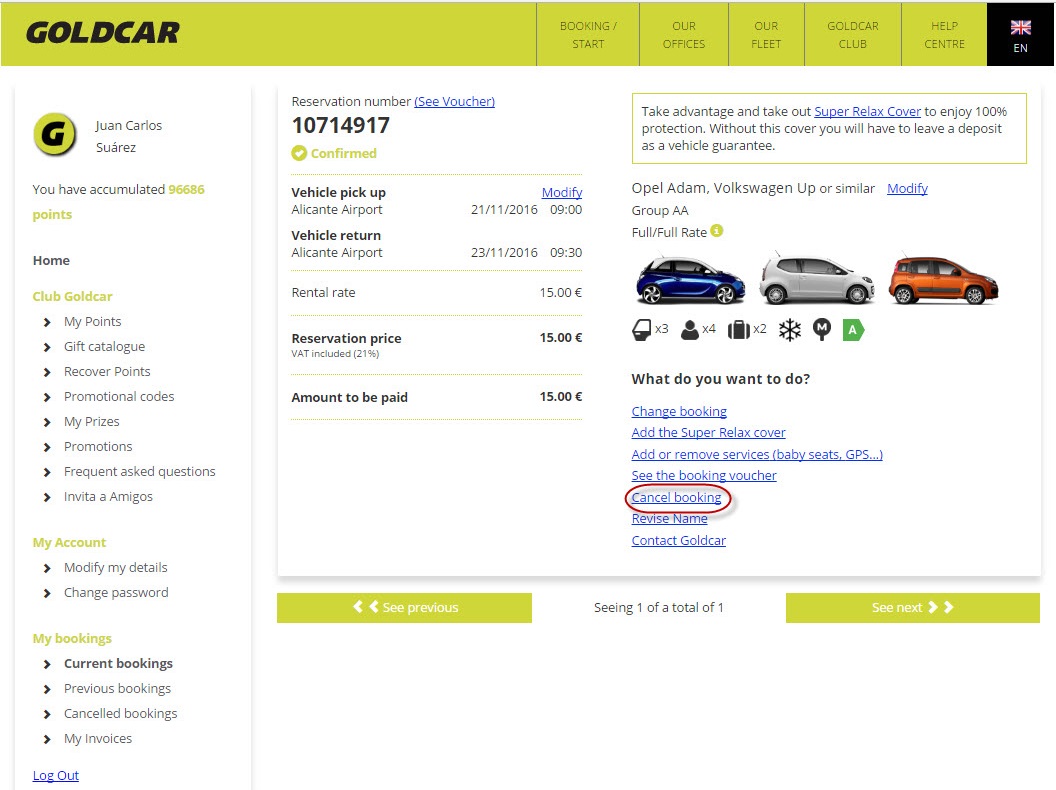The width and height of the screenshot is (1056, 790).
Task: Click reservation number 10714917
Action: tap(341, 125)
